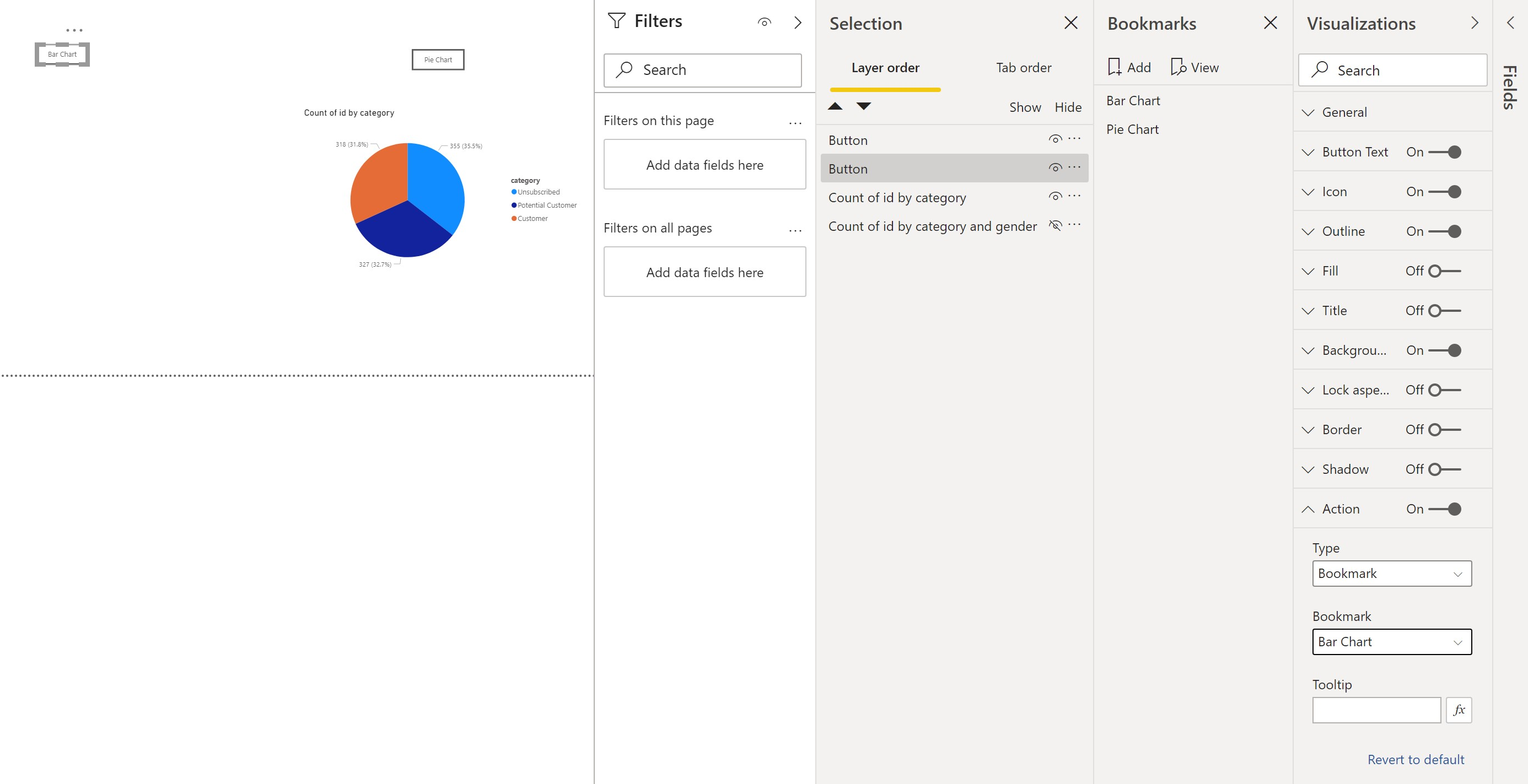Click the Bar Chart button on canvas
This screenshot has height=784, width=1528.
coord(62,54)
